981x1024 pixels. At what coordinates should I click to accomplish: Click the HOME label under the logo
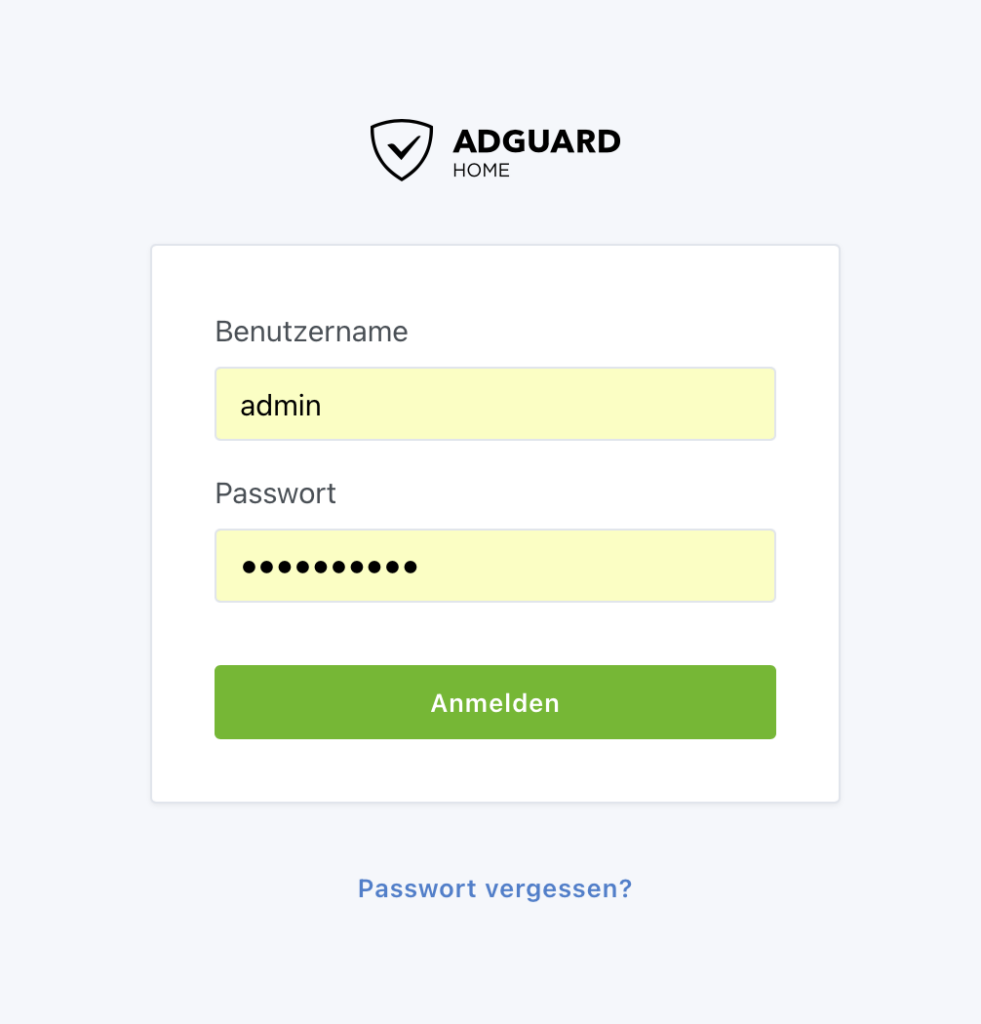click(482, 170)
